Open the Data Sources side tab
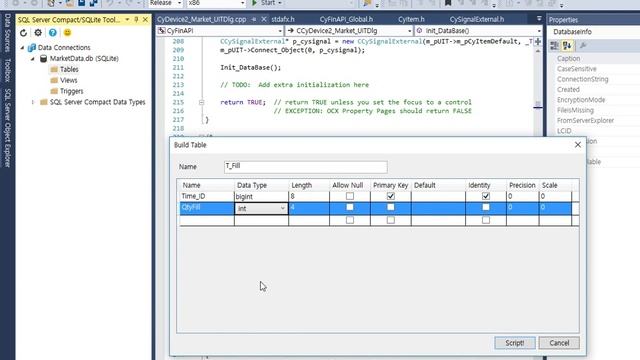 point(7,33)
